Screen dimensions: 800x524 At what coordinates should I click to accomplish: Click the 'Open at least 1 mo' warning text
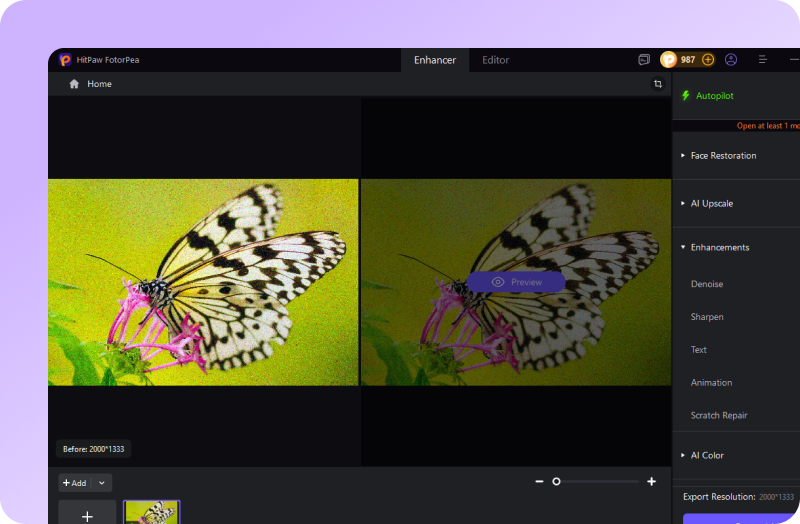[768, 126]
